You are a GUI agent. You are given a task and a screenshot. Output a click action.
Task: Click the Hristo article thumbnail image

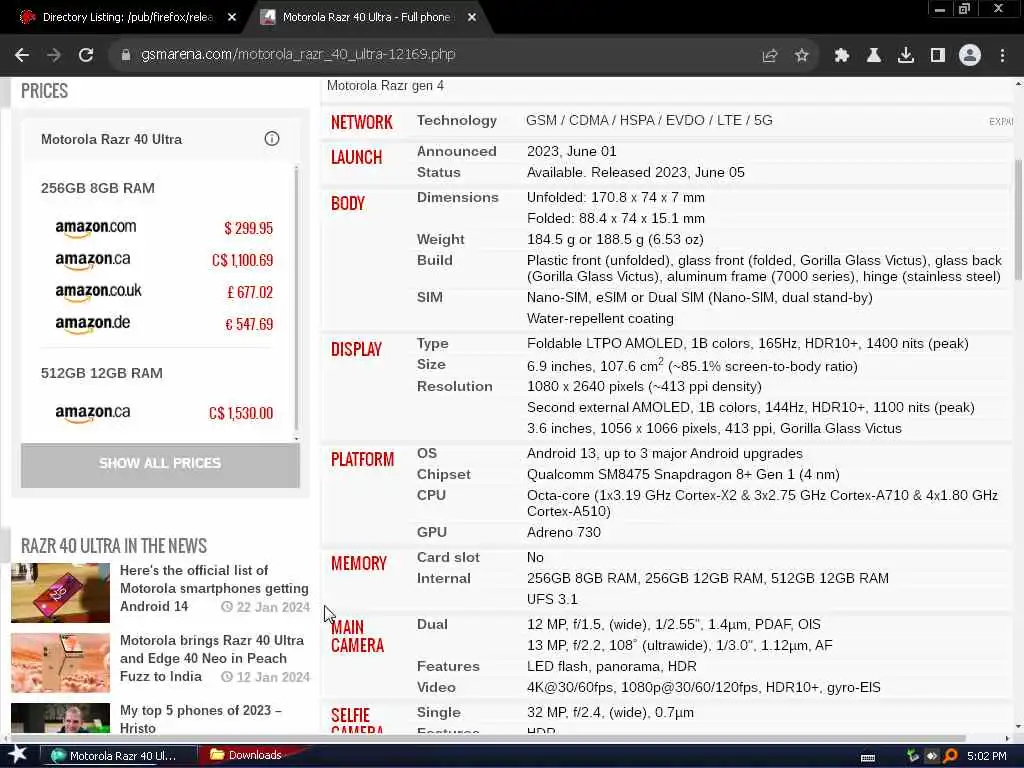[61, 718]
